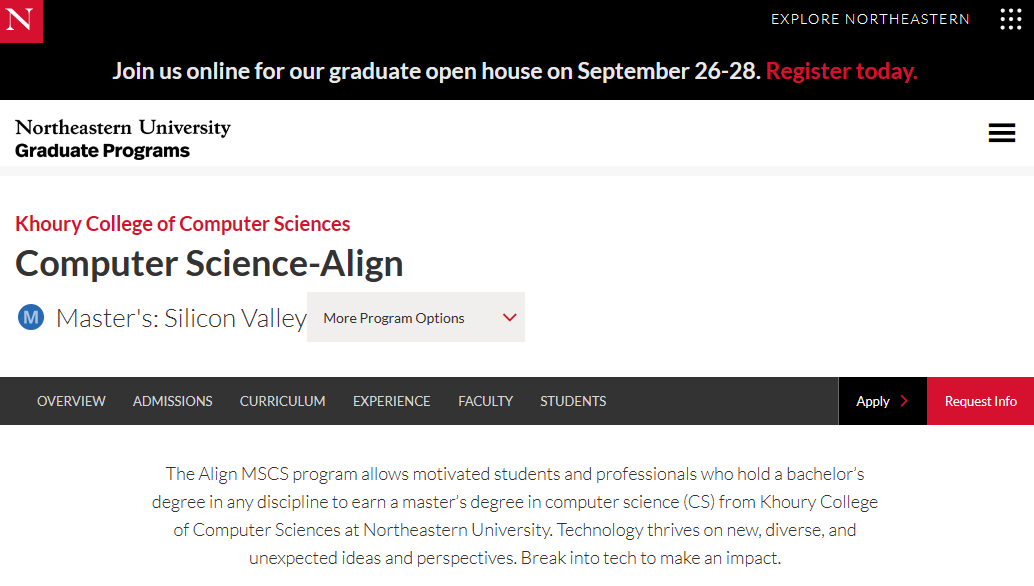Follow the Register today link

[x=841, y=71]
